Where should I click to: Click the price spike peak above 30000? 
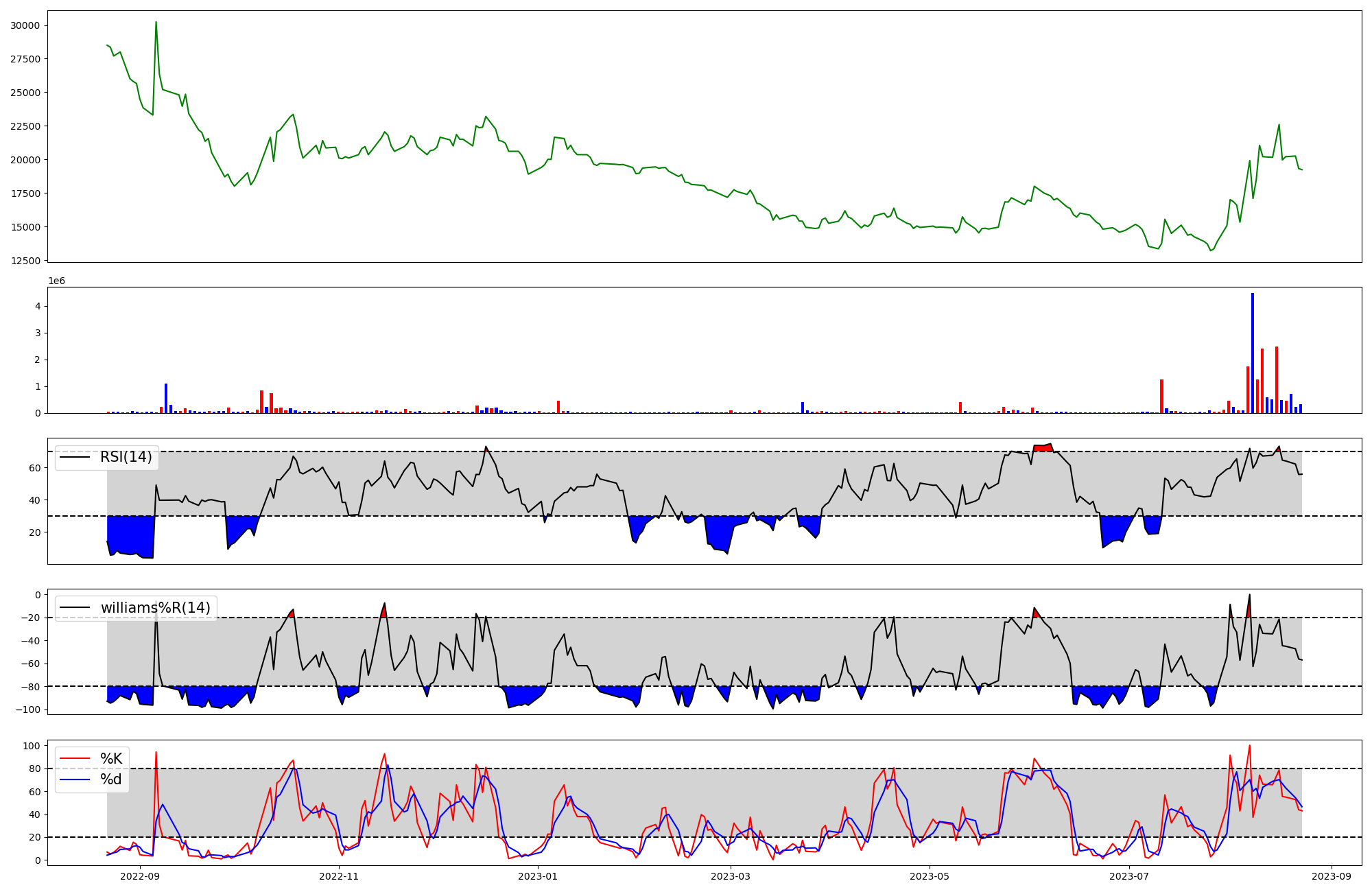pyautogui.click(x=156, y=23)
